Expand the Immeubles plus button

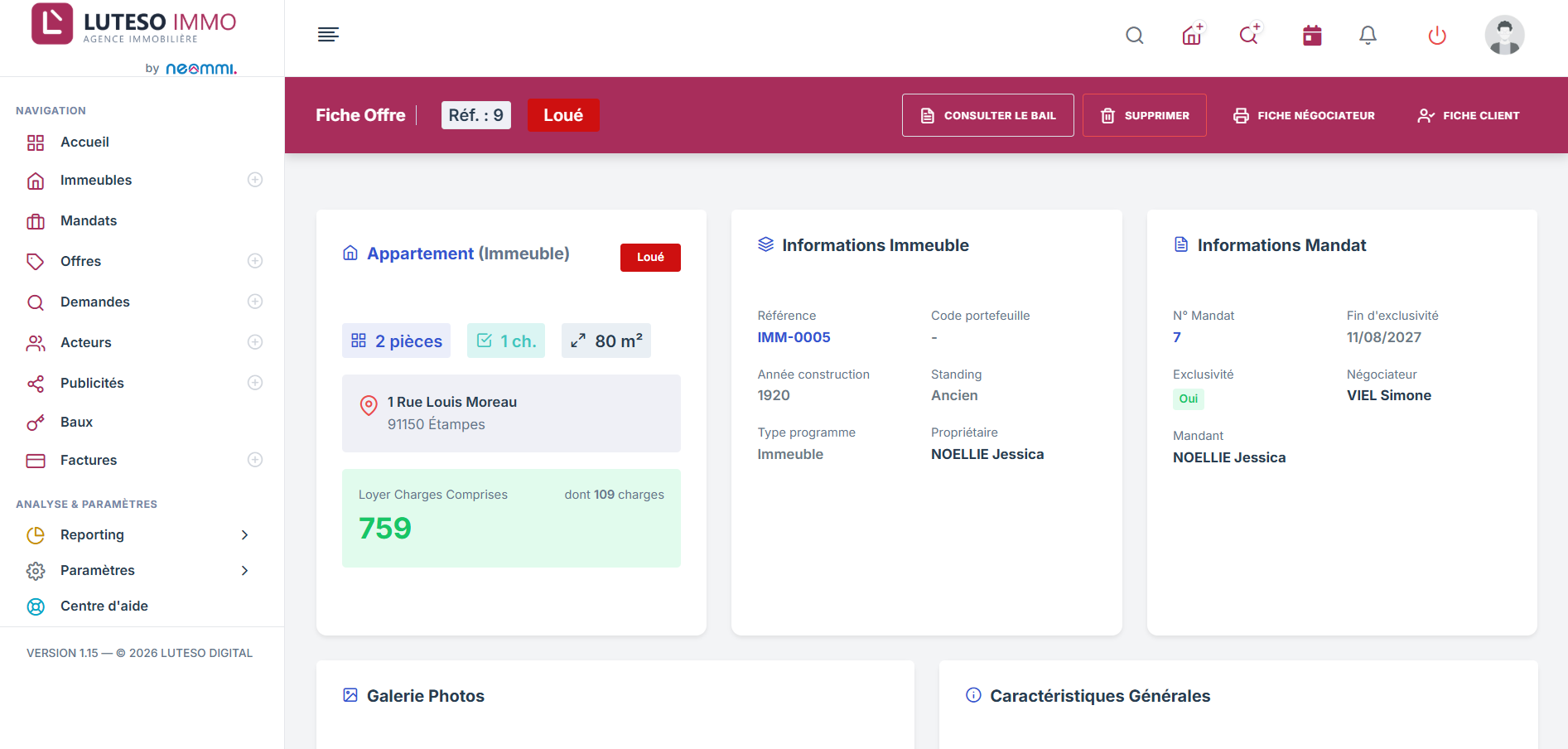click(x=255, y=180)
